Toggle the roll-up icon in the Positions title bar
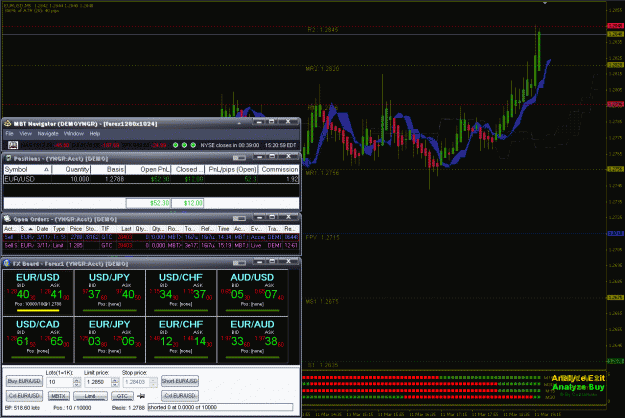Image resolution: width=625 pixels, height=418 pixels. [x=239, y=159]
